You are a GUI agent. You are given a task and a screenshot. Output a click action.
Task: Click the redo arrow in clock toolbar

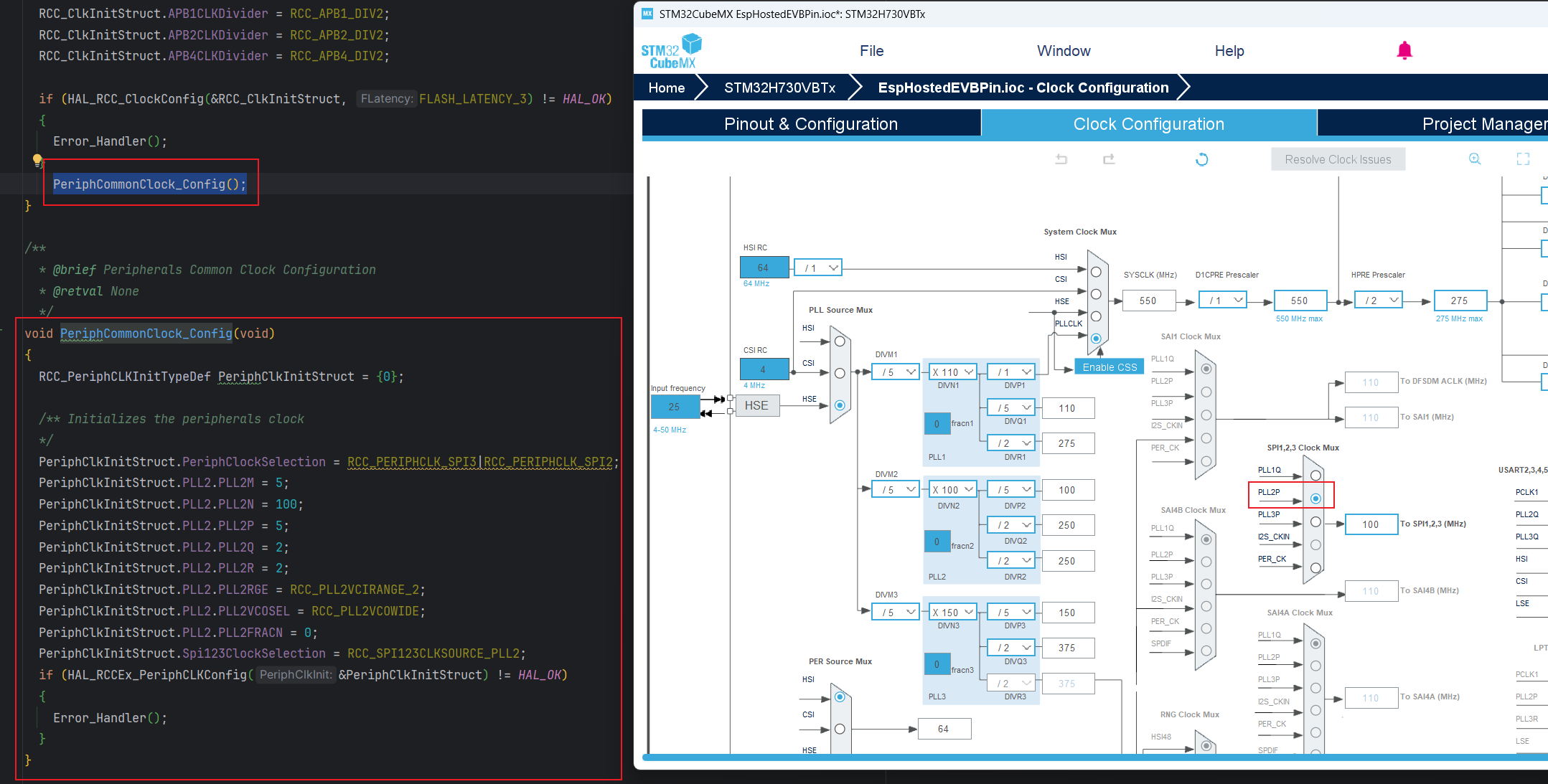1109,159
